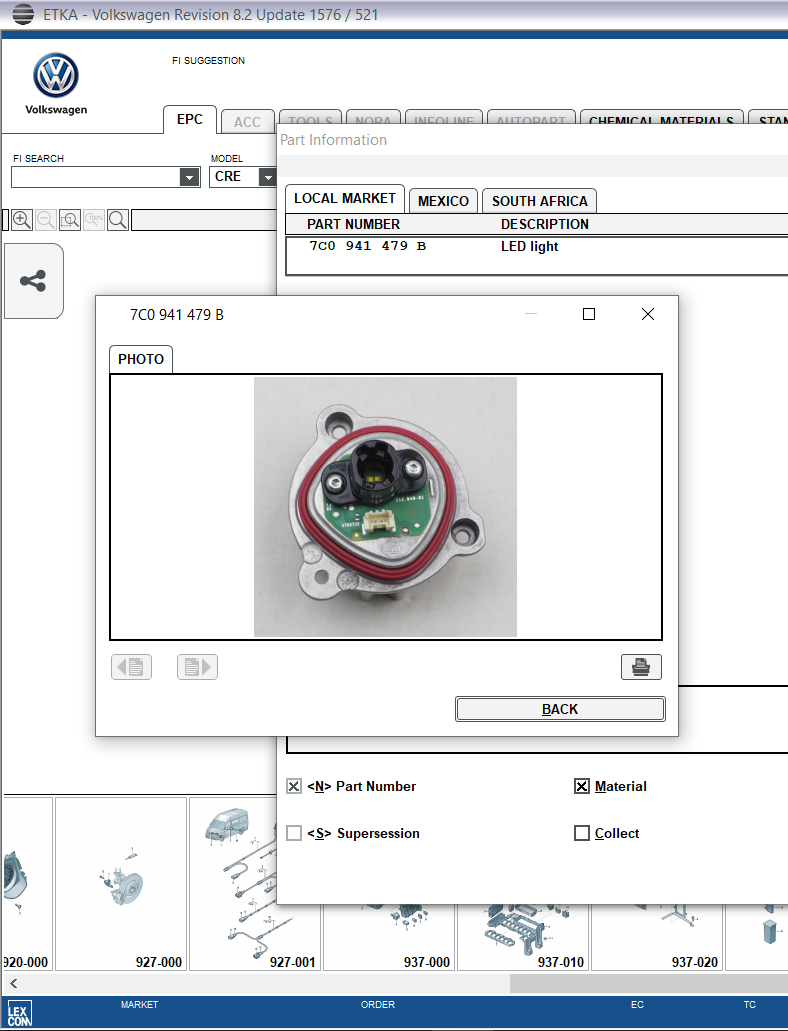The height and width of the screenshot is (1031, 788).
Task: Print the part photo
Action: pyautogui.click(x=641, y=667)
